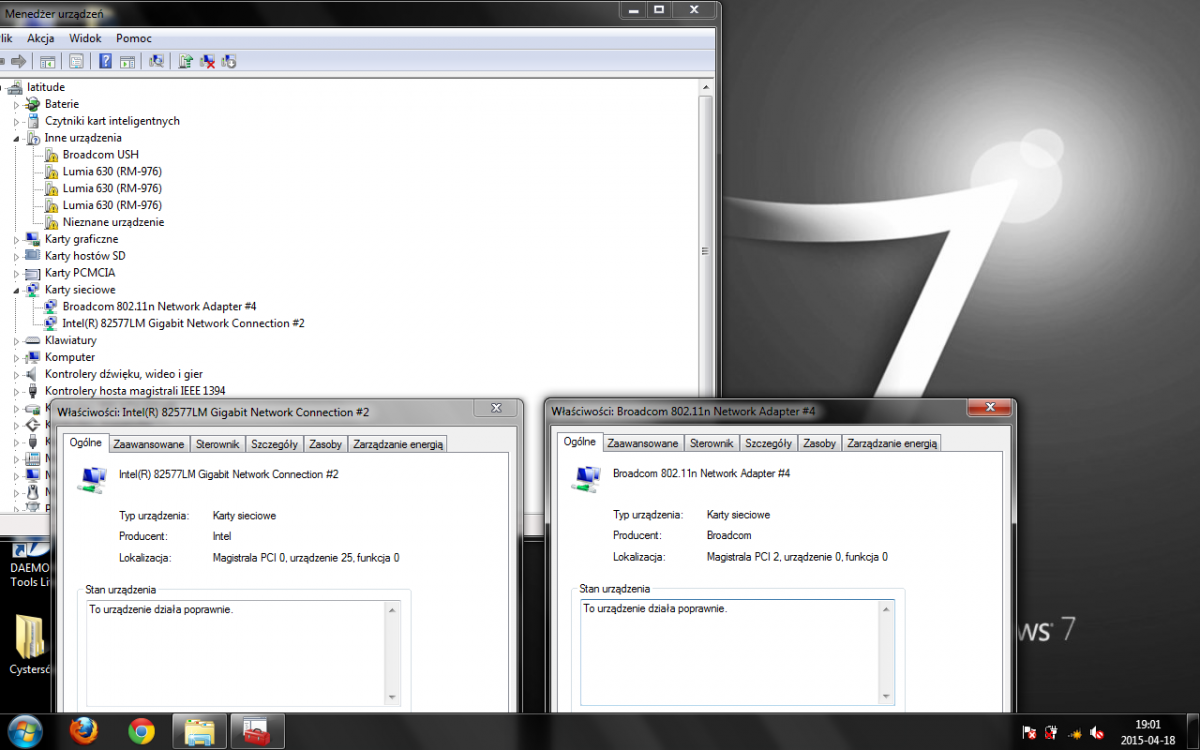Click Scan for hardware changes icon
Image resolution: width=1200 pixels, height=750 pixels.
[x=156, y=61]
